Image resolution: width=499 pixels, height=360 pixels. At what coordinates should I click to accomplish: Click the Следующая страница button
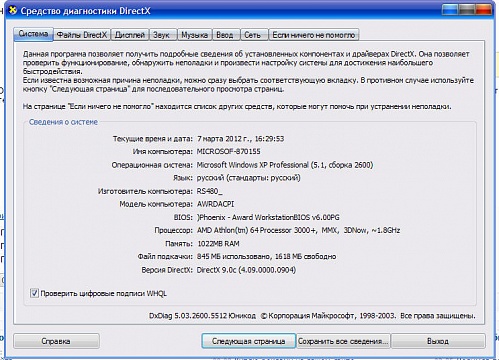pyautogui.click(x=249, y=341)
